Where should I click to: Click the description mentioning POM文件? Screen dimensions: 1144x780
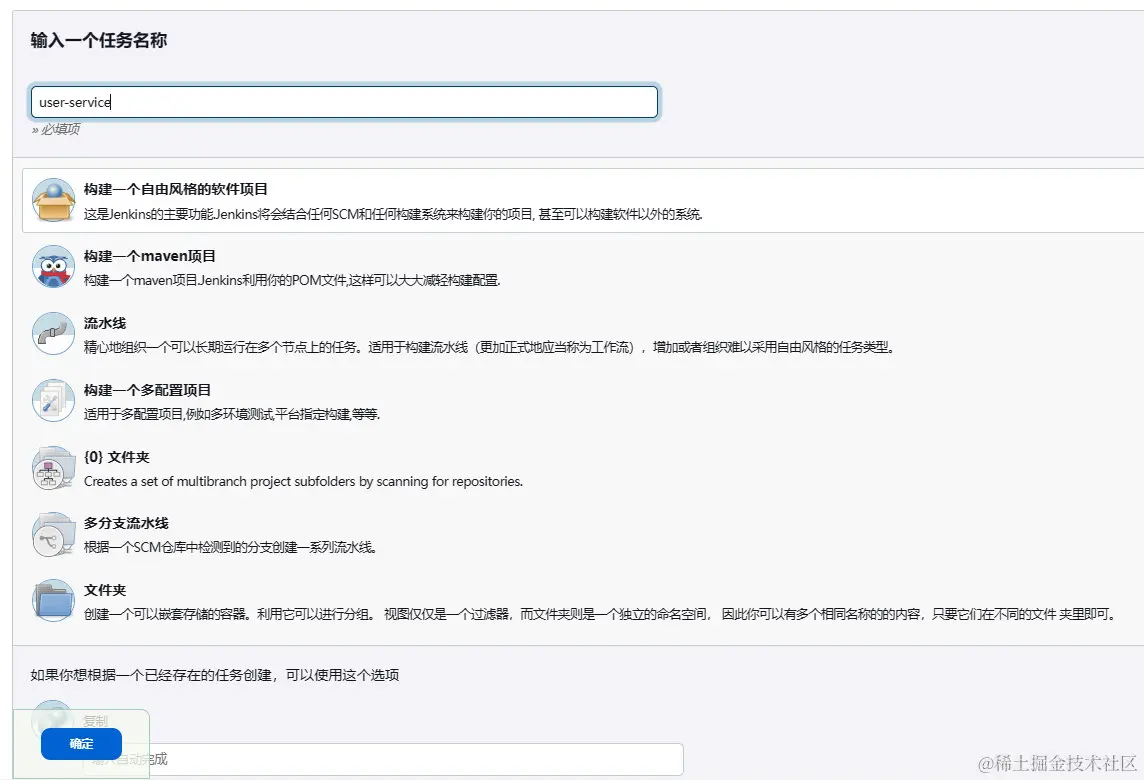point(292,280)
